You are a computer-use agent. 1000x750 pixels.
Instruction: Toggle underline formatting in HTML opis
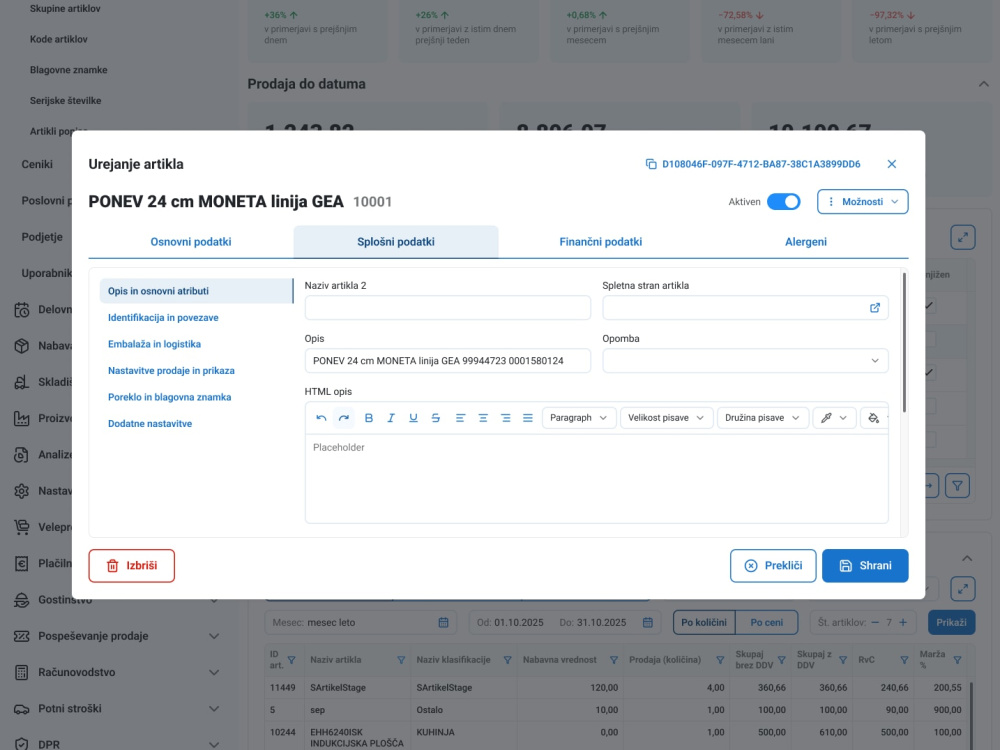[413, 418]
